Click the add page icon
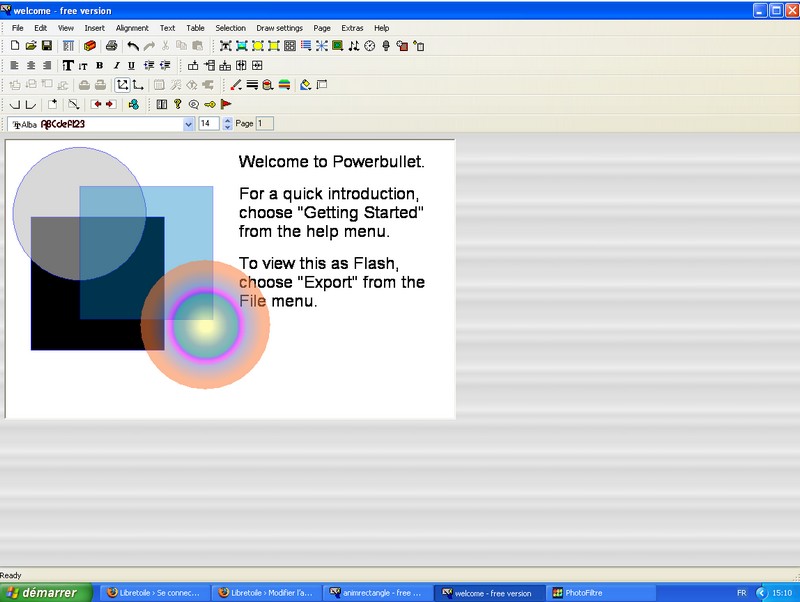 point(52,105)
